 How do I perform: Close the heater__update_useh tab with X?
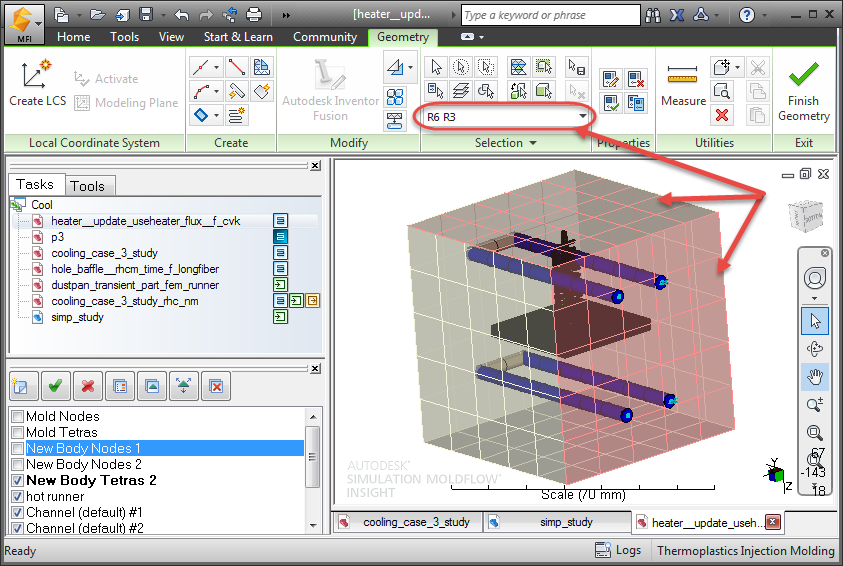[773, 522]
